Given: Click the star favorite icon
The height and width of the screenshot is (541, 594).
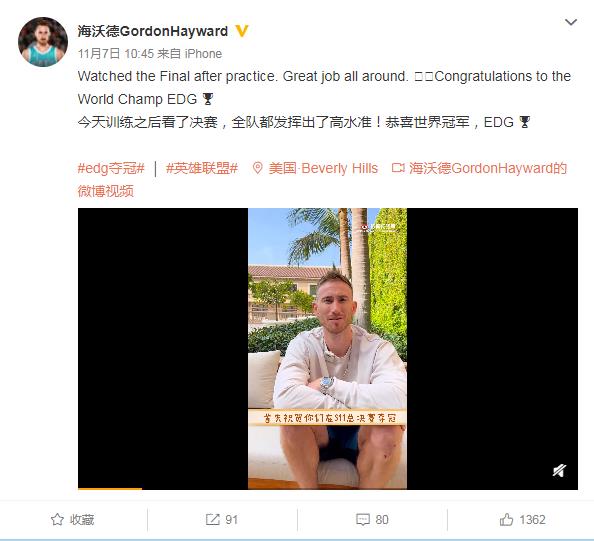Looking at the screenshot, I should [57, 519].
